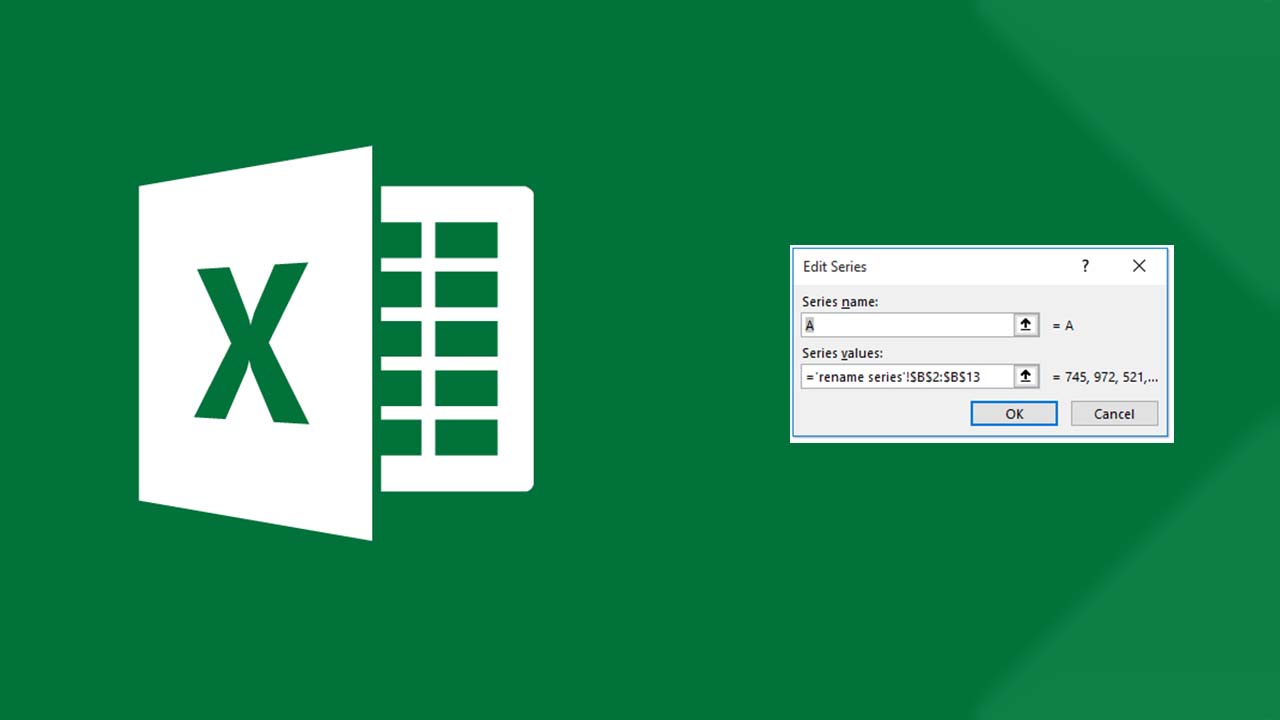This screenshot has height=720, width=1280.
Task: Click Cancel in the Edit Series dialog
Action: pos(1114,413)
